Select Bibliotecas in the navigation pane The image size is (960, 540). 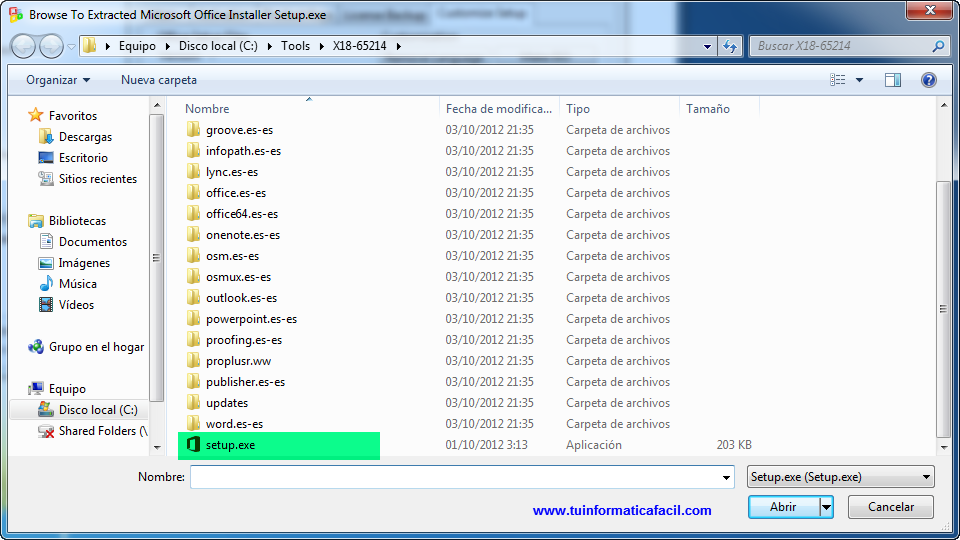(x=77, y=220)
